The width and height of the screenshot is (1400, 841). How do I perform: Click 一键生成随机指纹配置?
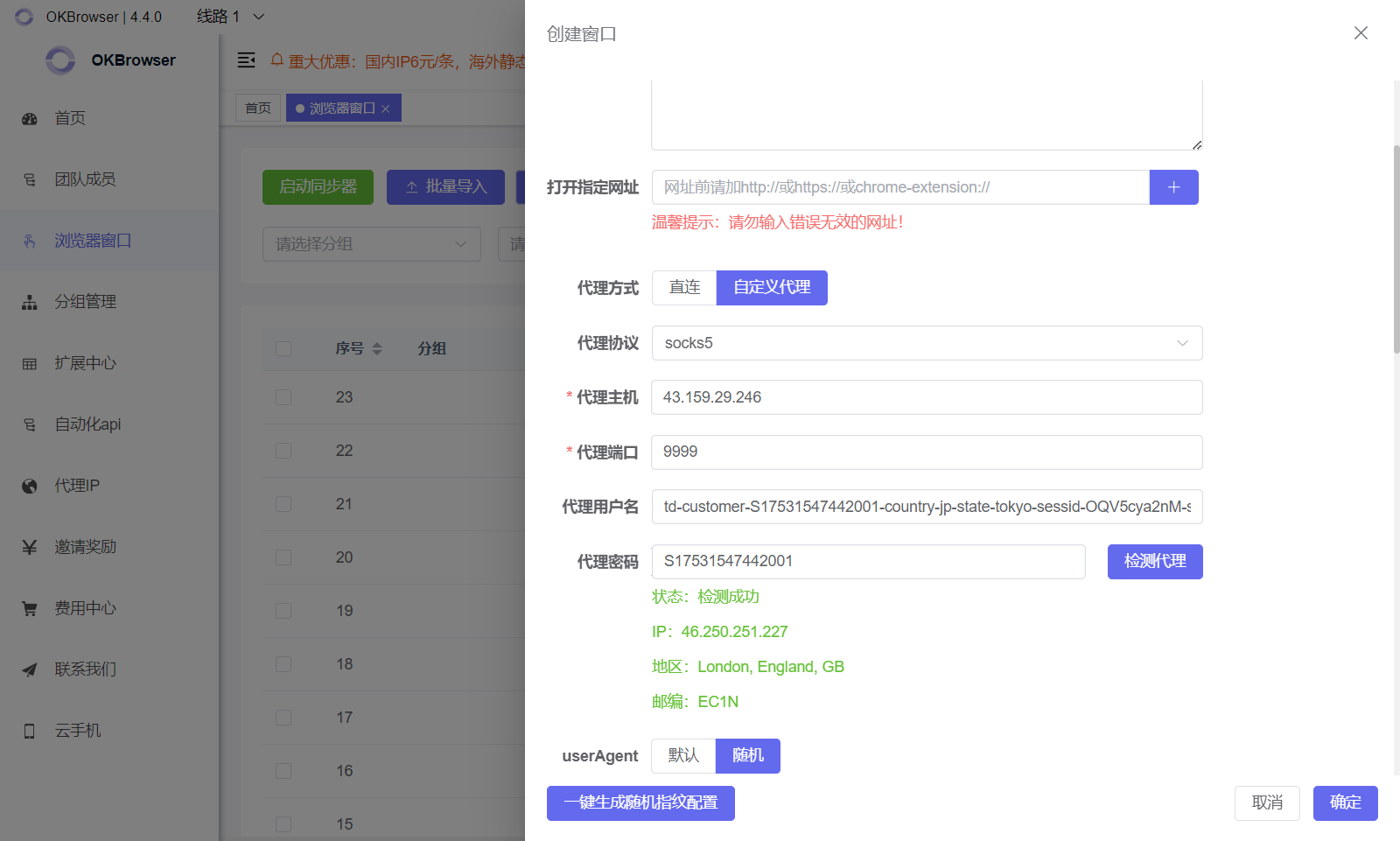click(640, 802)
